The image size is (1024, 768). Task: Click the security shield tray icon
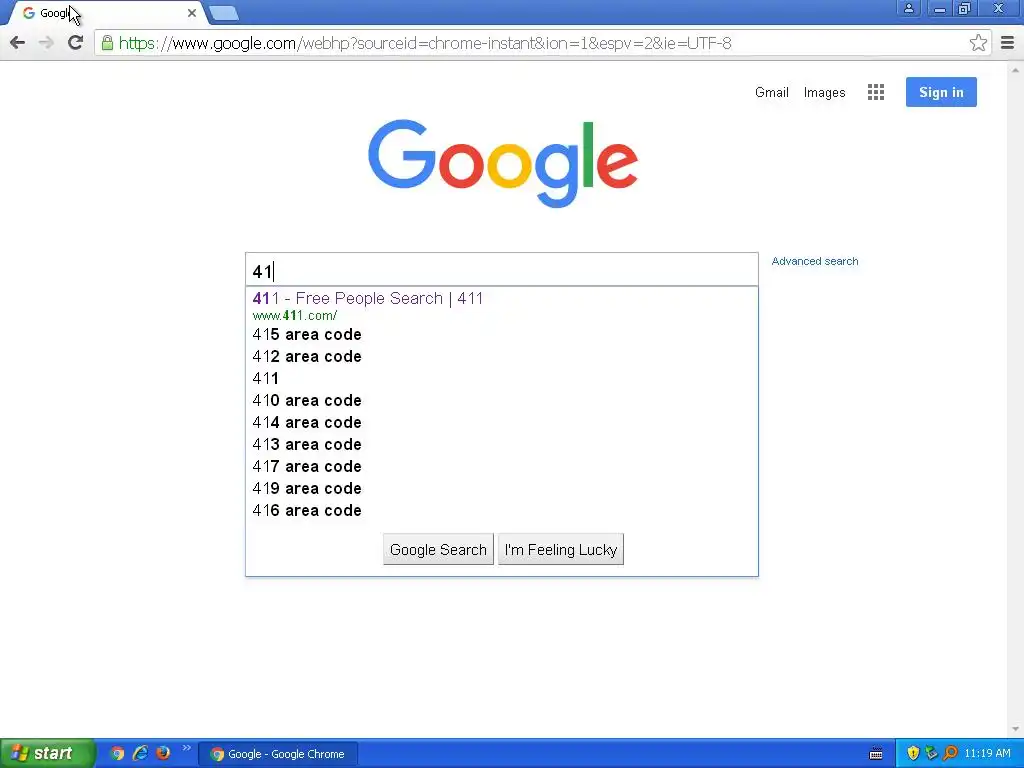913,754
